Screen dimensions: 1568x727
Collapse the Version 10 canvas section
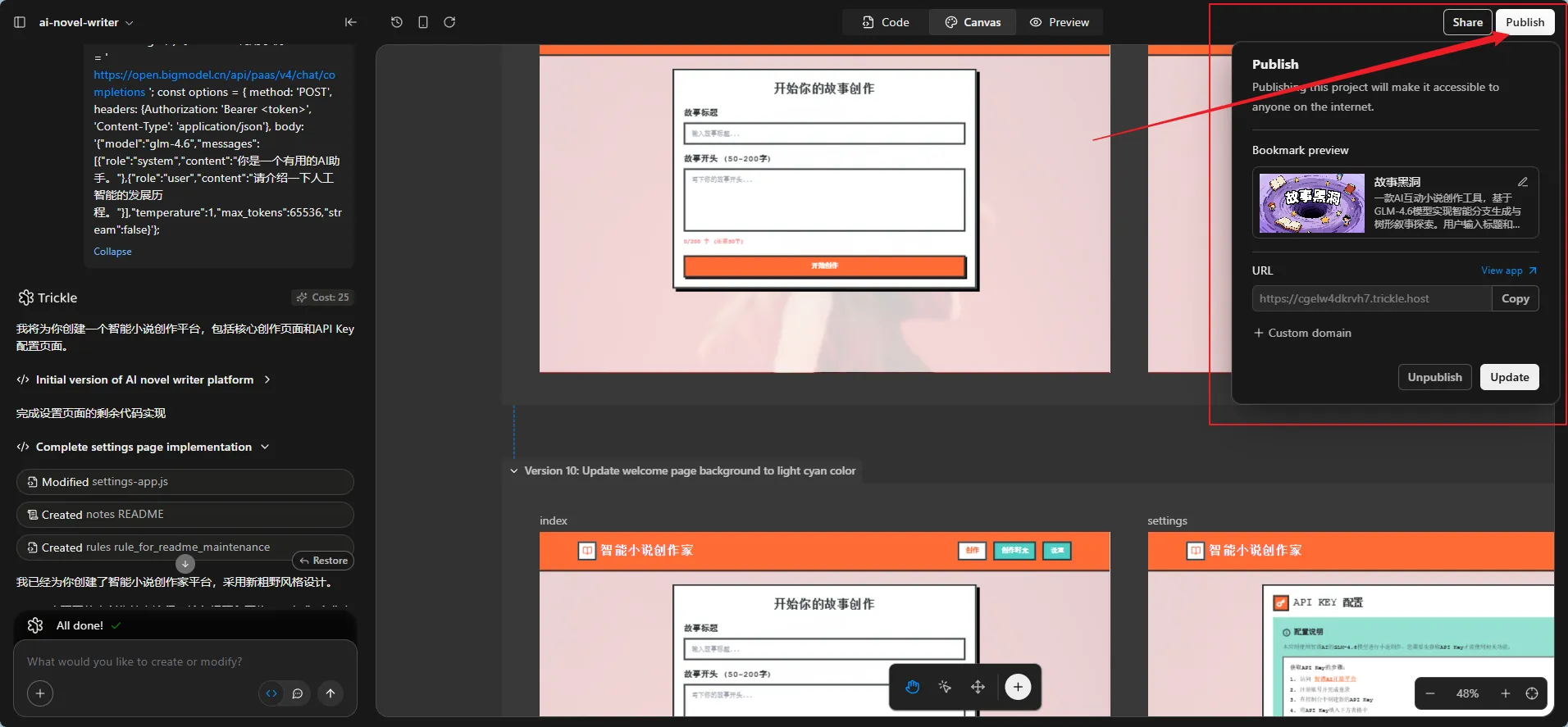514,471
